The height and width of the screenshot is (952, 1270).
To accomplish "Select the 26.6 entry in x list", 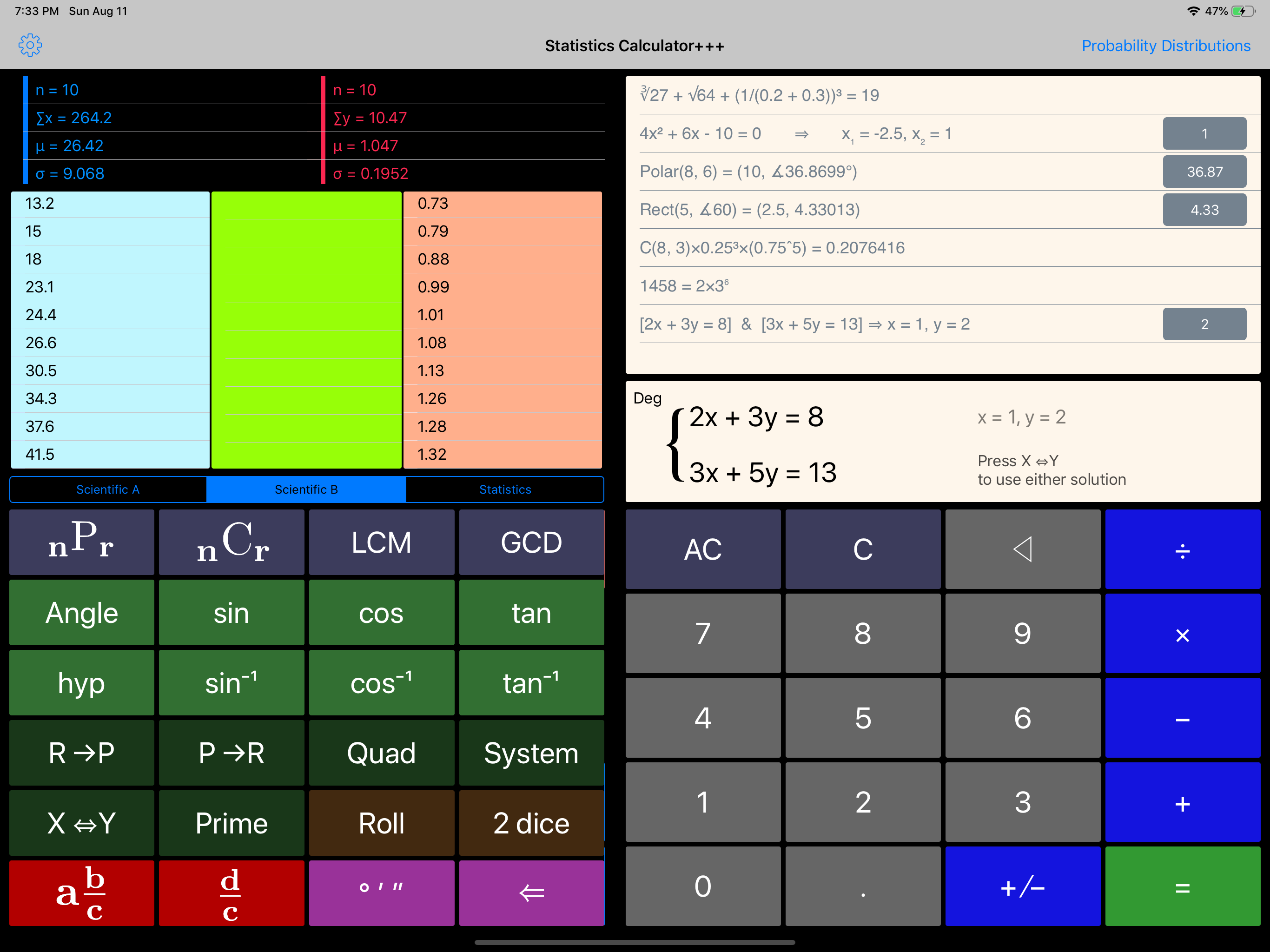I will click(x=109, y=343).
